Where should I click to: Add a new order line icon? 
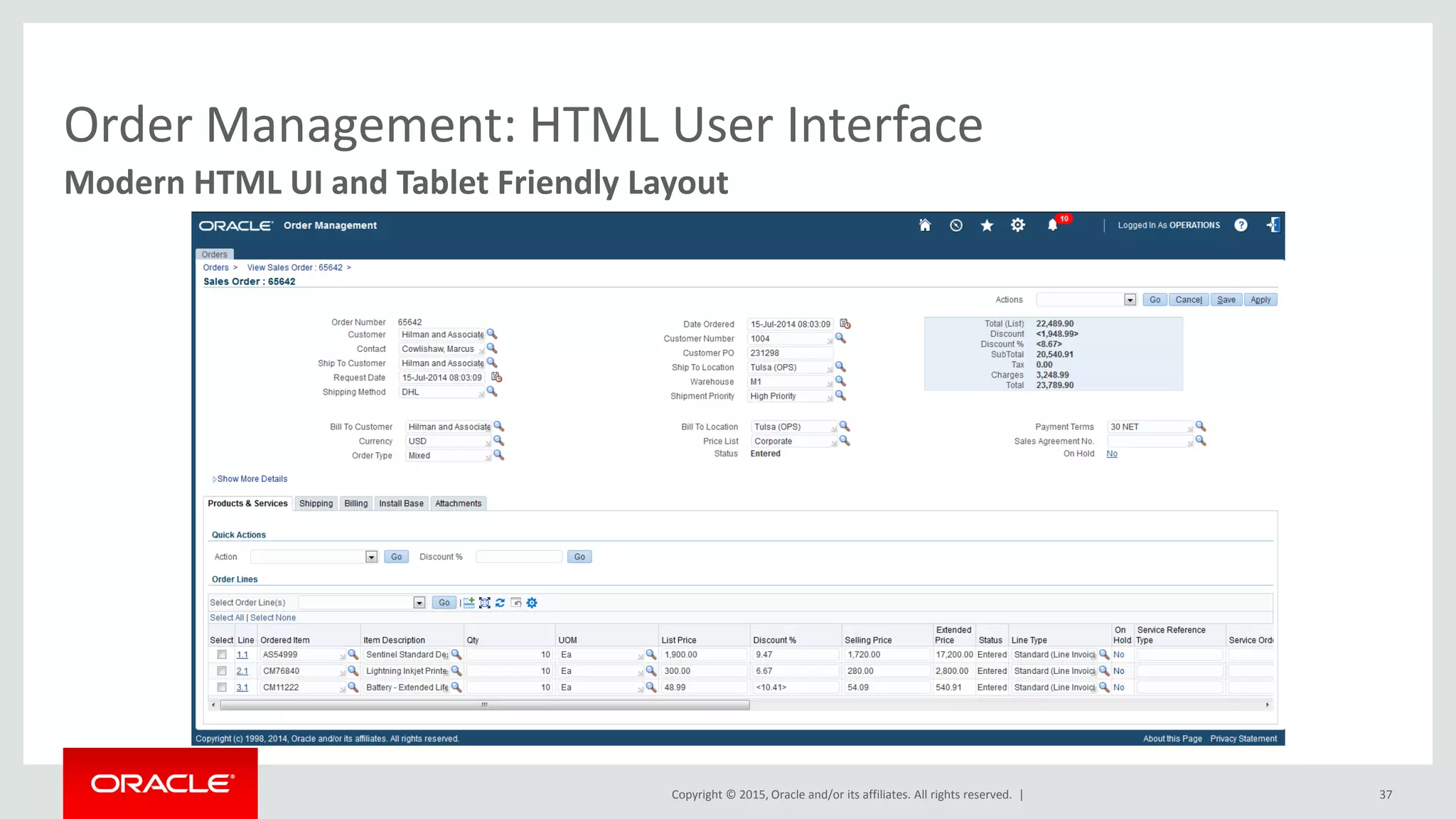469,603
